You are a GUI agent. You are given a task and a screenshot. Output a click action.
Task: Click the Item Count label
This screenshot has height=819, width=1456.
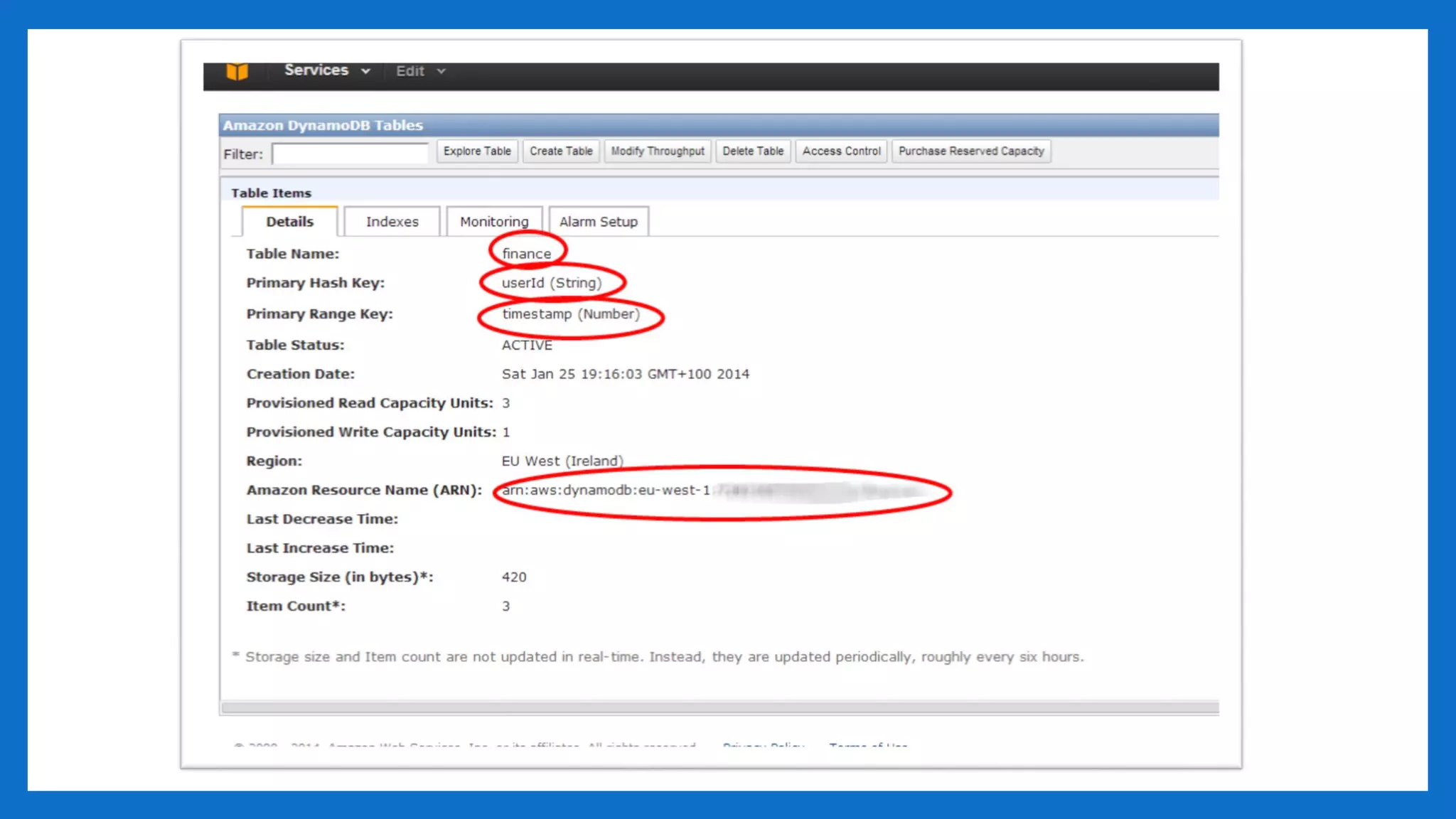pyautogui.click(x=296, y=606)
